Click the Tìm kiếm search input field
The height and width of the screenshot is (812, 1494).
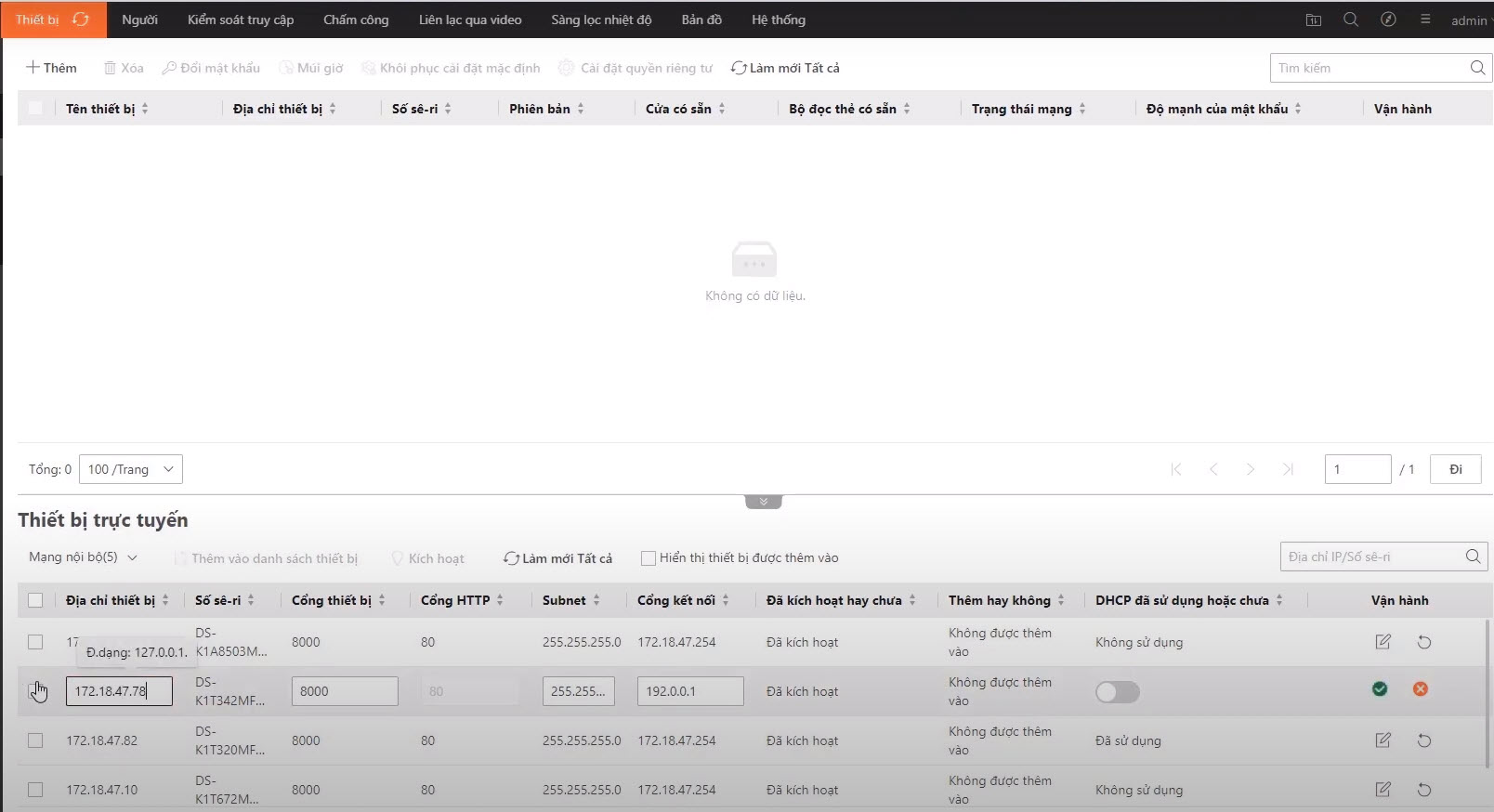pos(1368,68)
